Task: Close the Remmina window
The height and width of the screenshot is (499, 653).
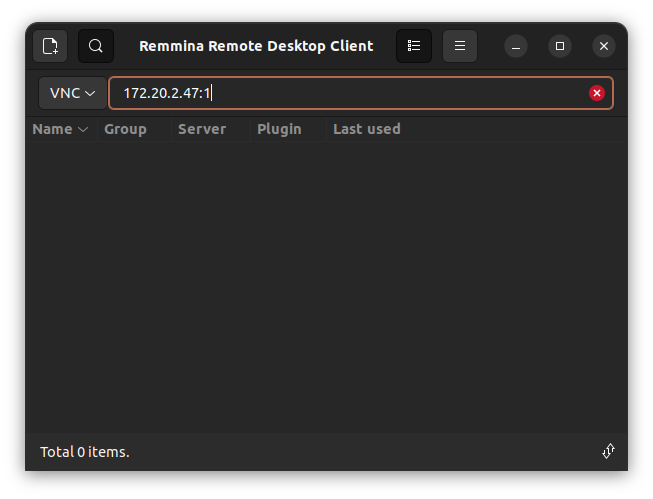Action: pos(604,46)
